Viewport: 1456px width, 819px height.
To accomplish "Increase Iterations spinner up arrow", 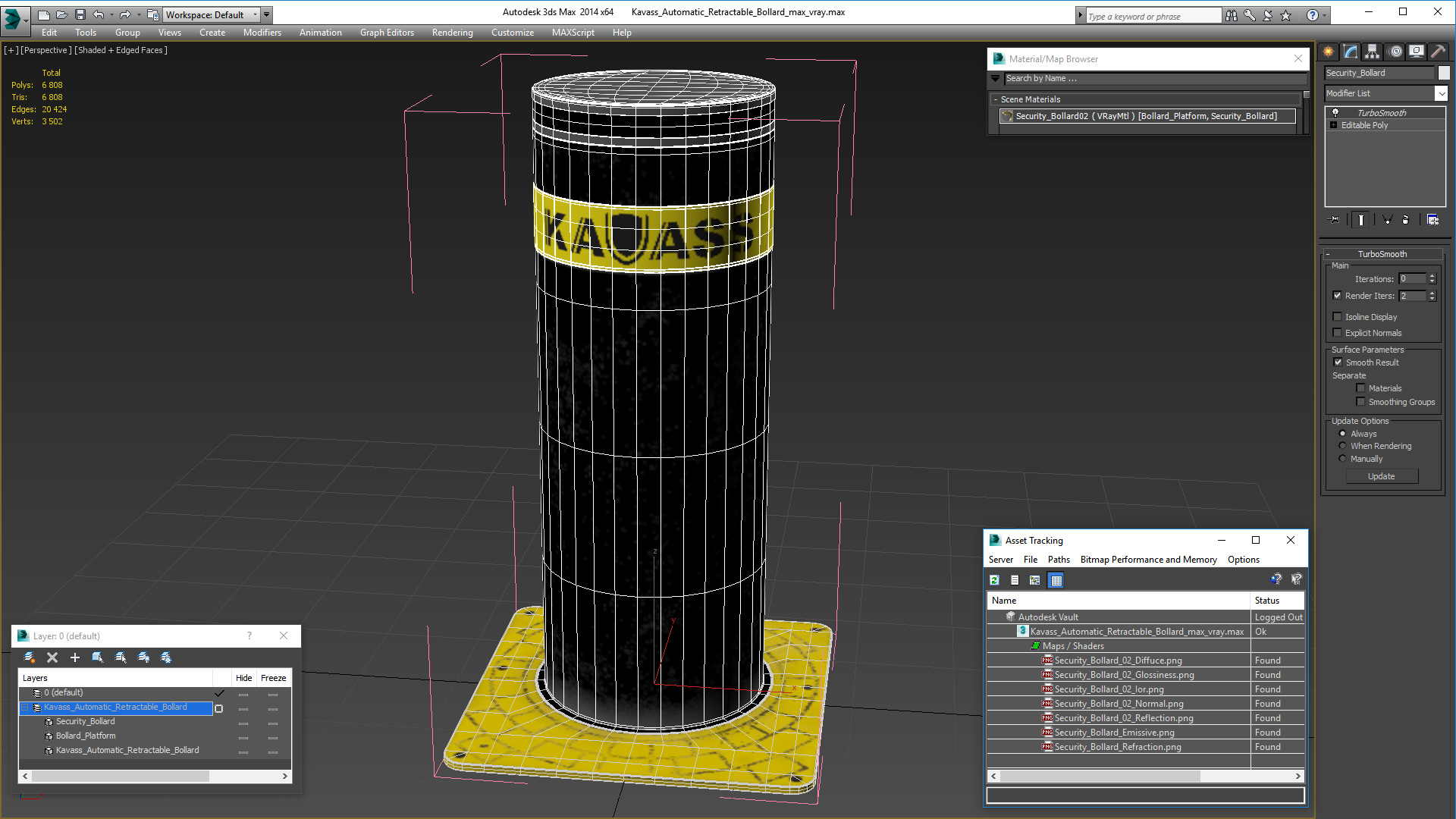I will coord(1432,276).
